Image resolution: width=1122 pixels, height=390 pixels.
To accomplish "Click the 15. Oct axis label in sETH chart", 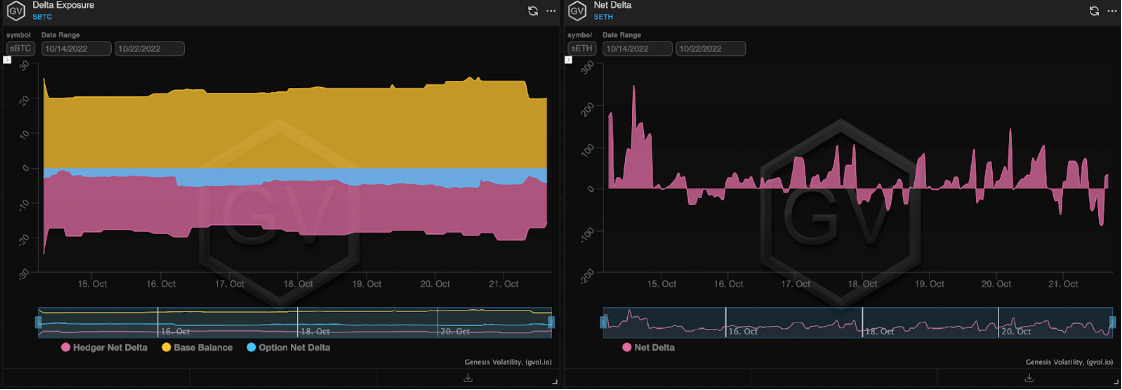I will pos(663,284).
